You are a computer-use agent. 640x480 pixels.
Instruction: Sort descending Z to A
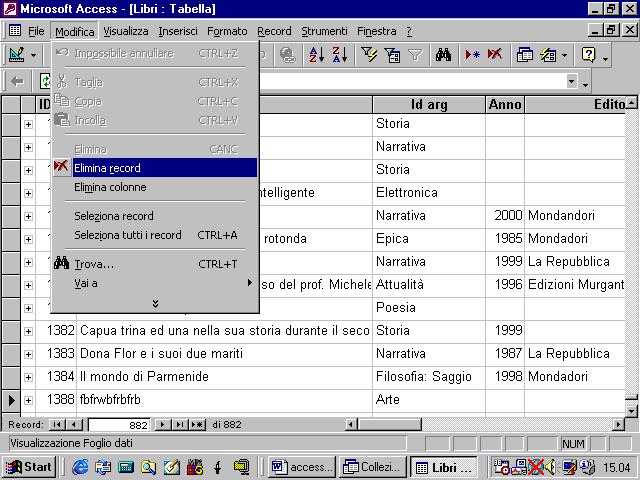click(x=340, y=55)
